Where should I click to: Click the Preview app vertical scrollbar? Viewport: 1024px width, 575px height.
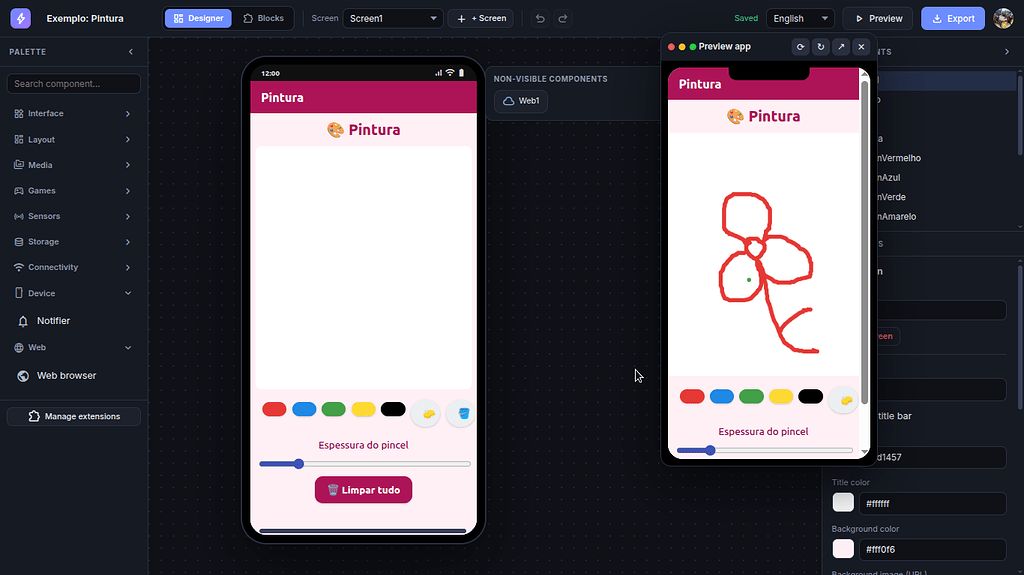pos(865,242)
